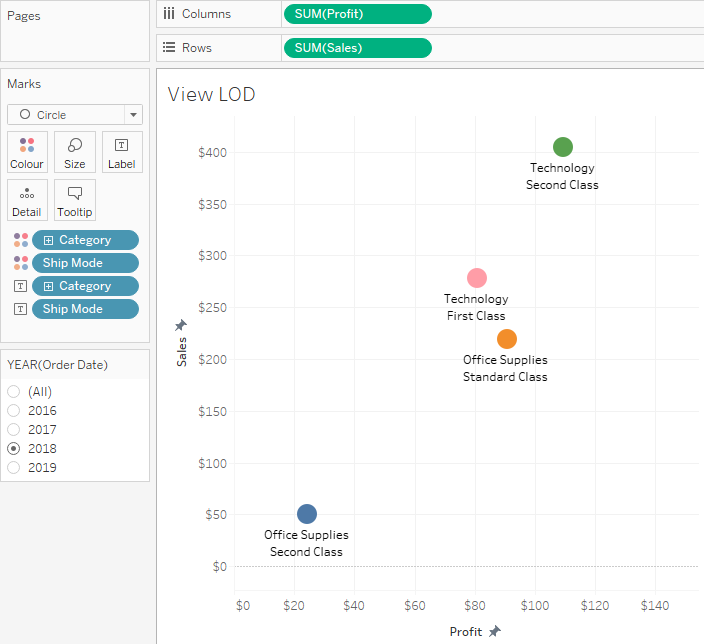This screenshot has width=704, height=644.
Task: Click the SUM(Profit) pill on Columns
Action: 357,14
